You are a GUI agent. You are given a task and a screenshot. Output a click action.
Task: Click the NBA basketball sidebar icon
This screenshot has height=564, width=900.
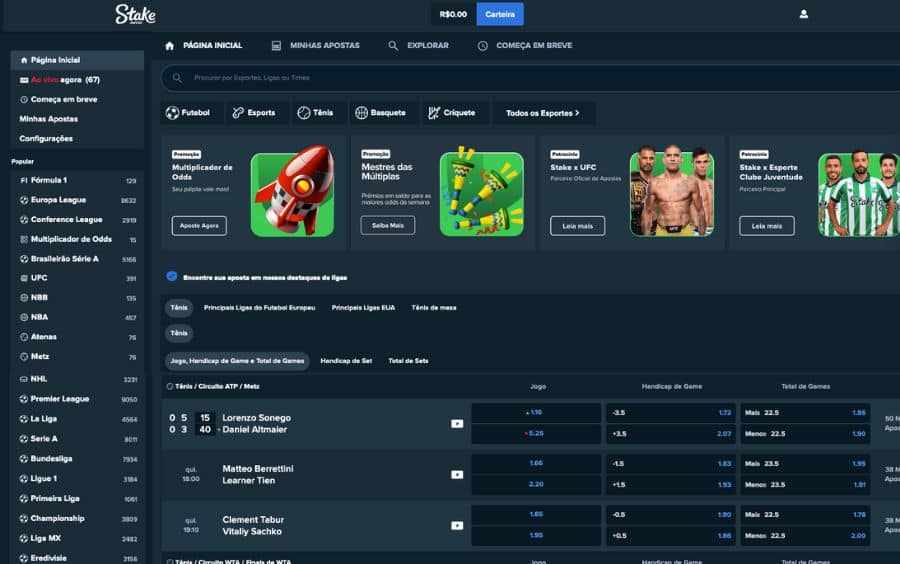24,317
